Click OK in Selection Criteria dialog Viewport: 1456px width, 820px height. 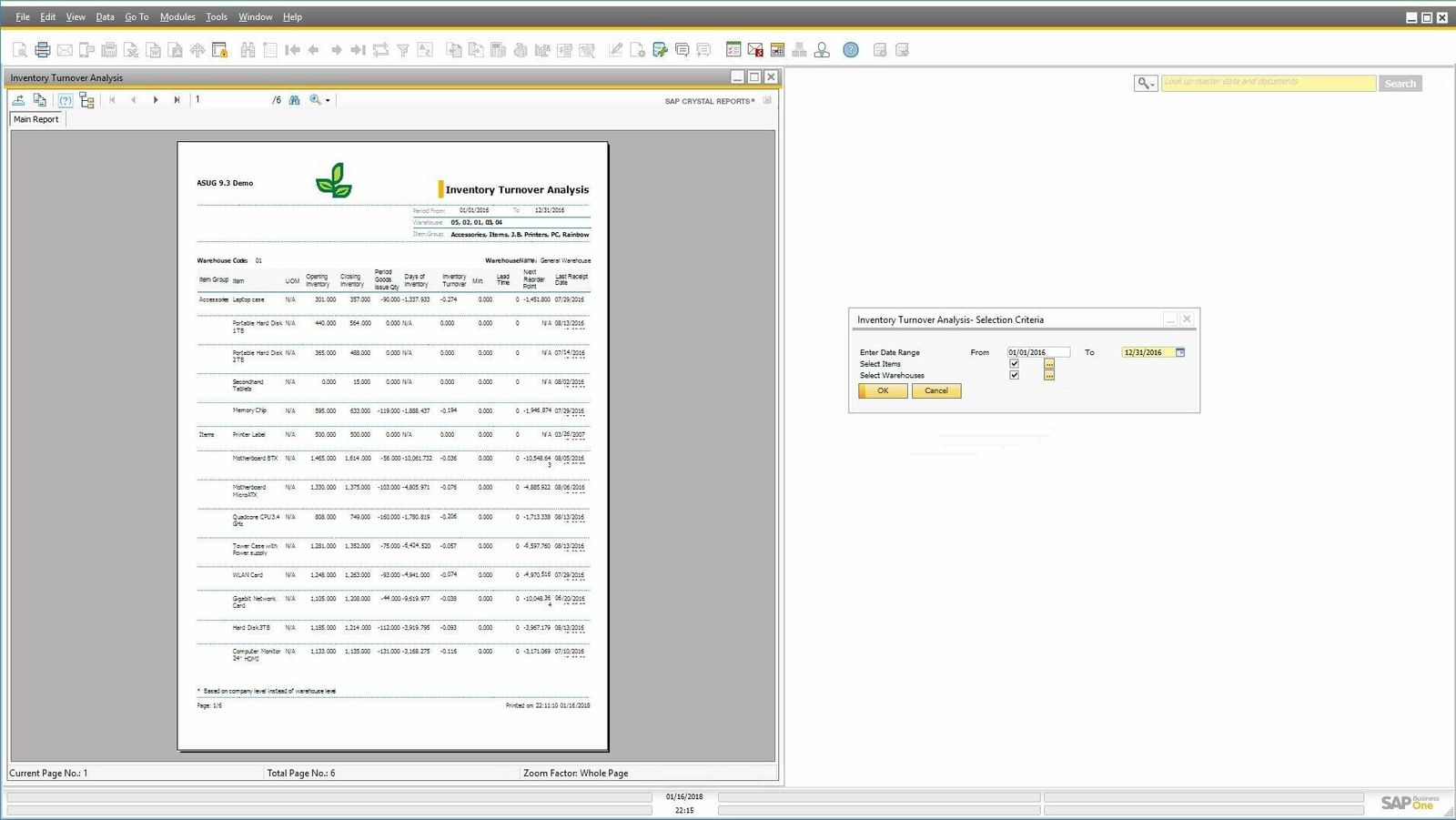[883, 390]
